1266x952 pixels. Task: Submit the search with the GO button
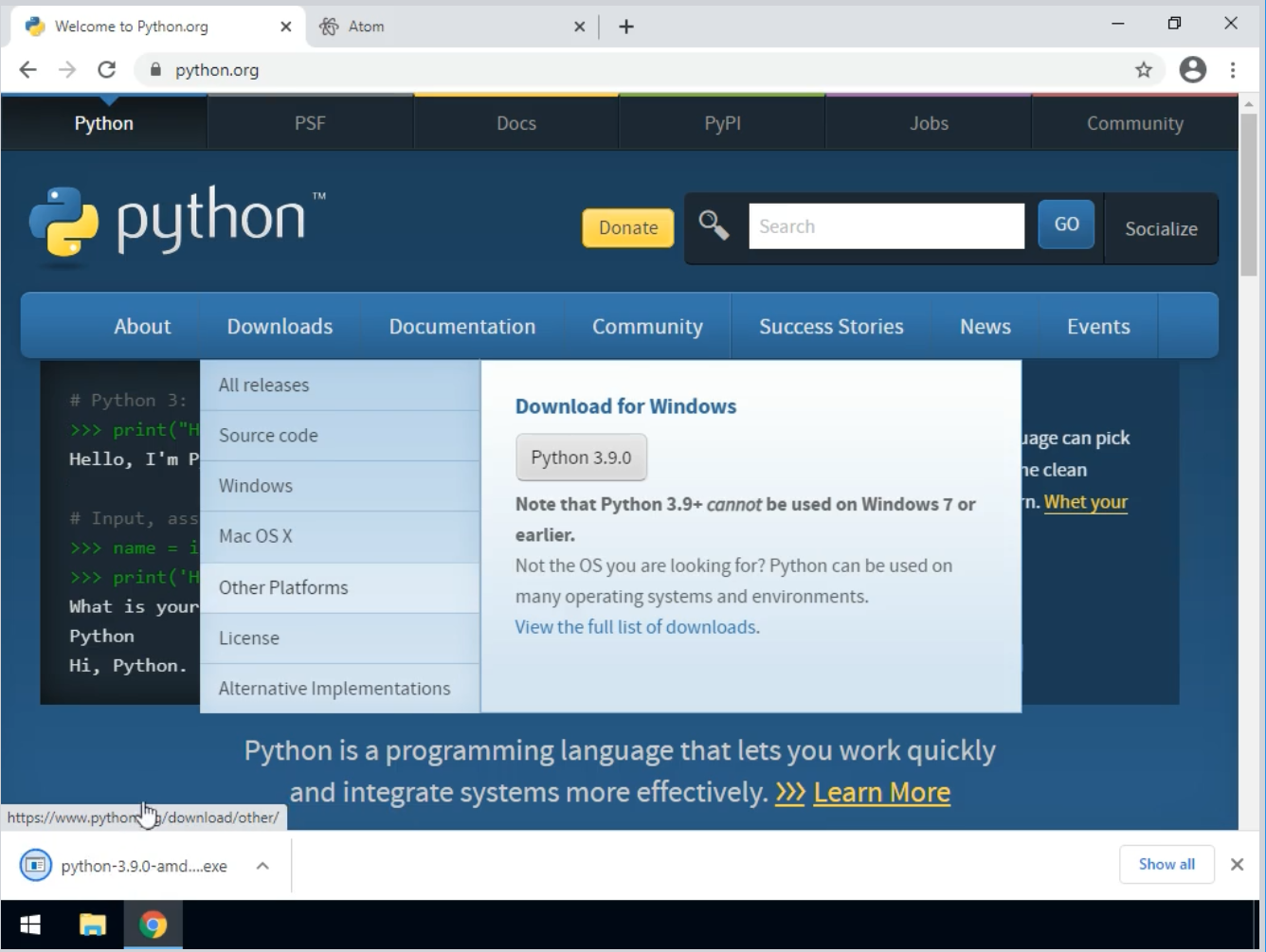coord(1066,225)
